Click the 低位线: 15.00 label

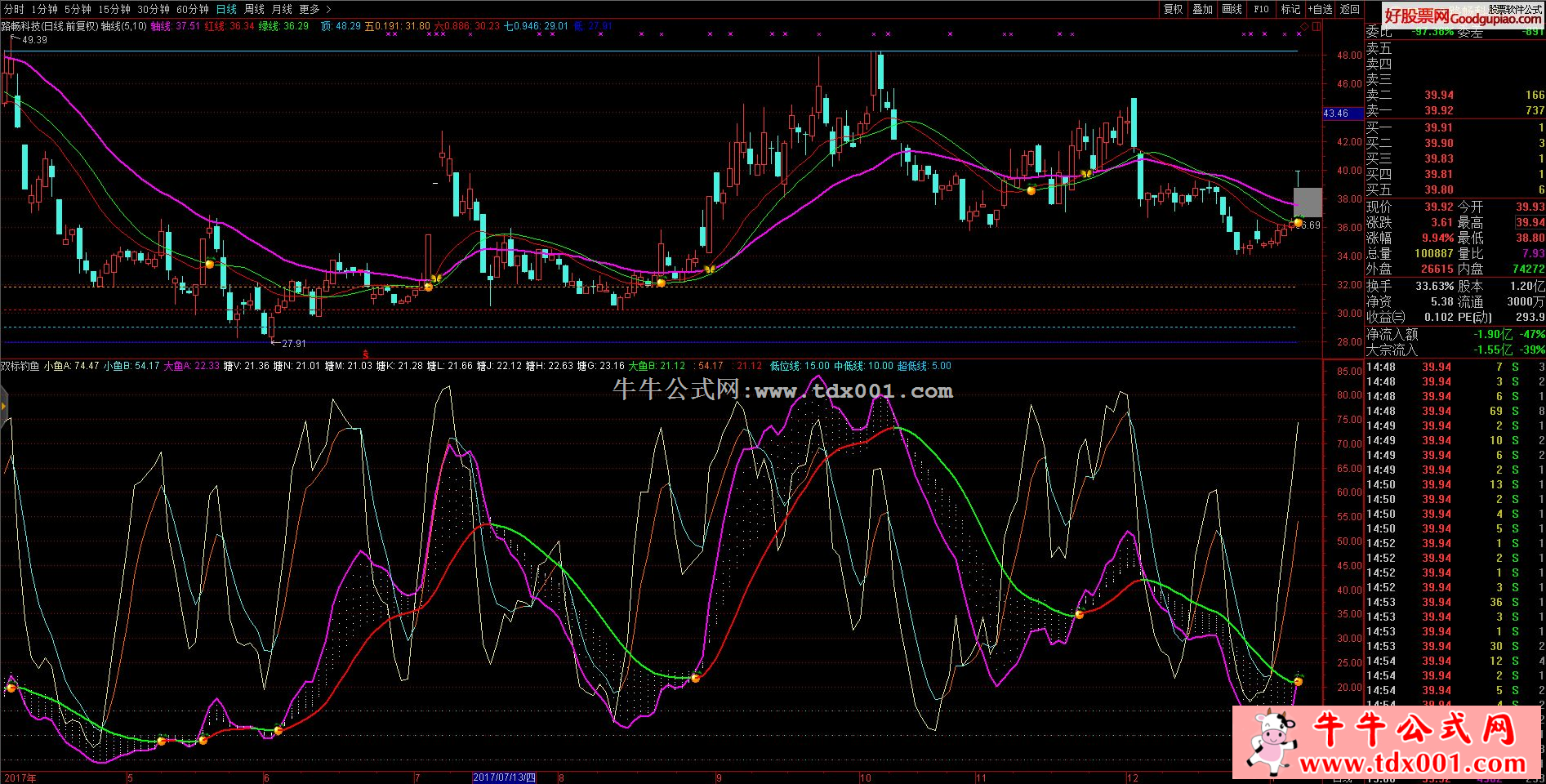click(x=800, y=366)
